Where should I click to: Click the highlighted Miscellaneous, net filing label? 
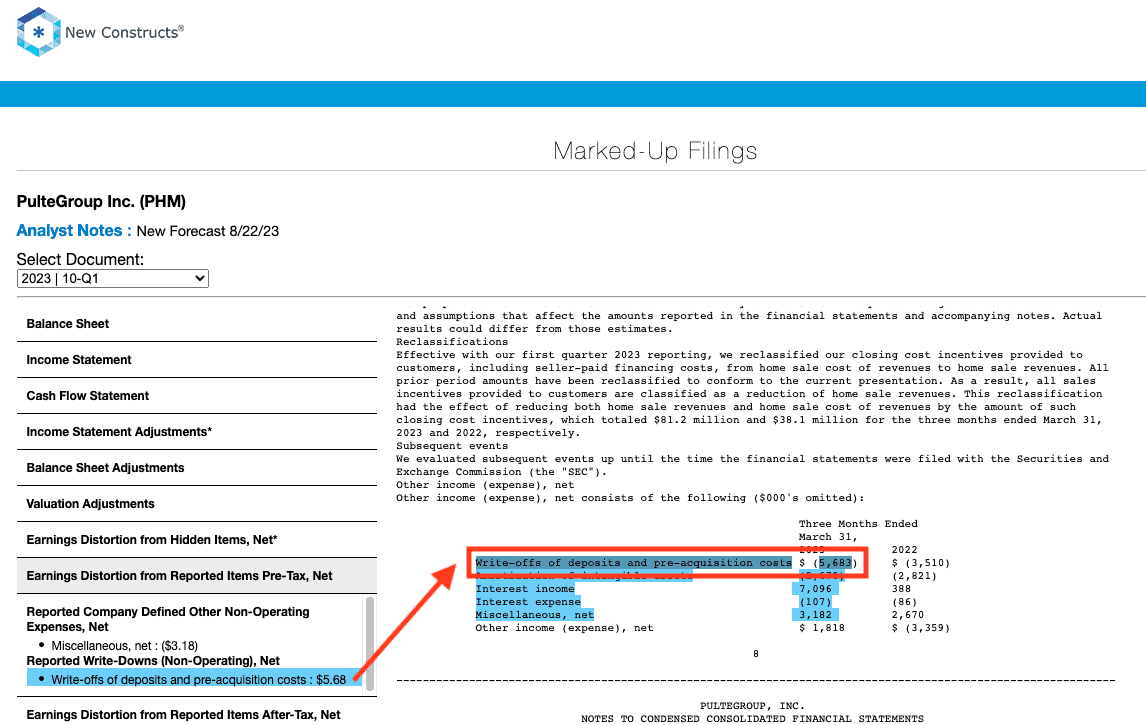(534, 615)
